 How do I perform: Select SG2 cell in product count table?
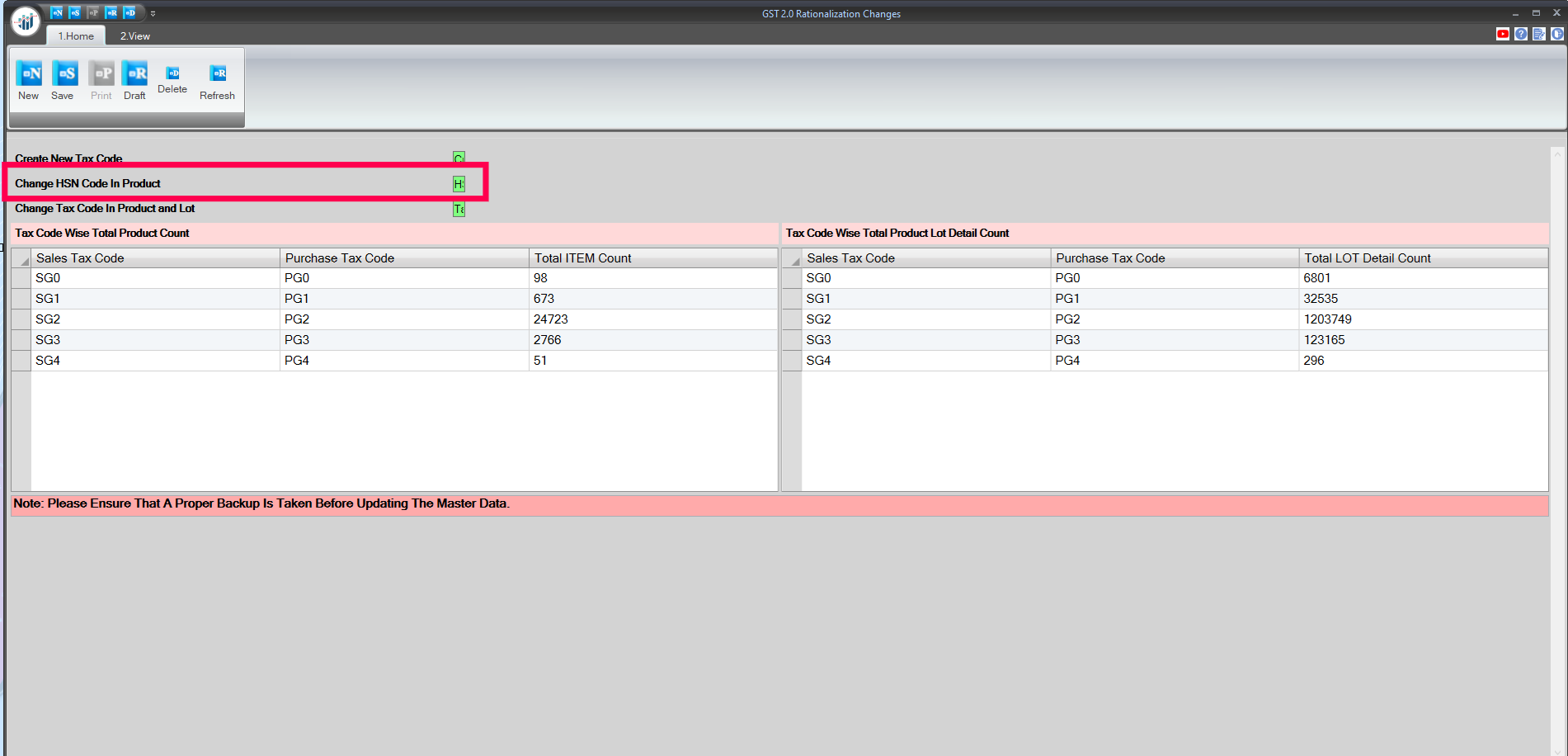[x=156, y=319]
